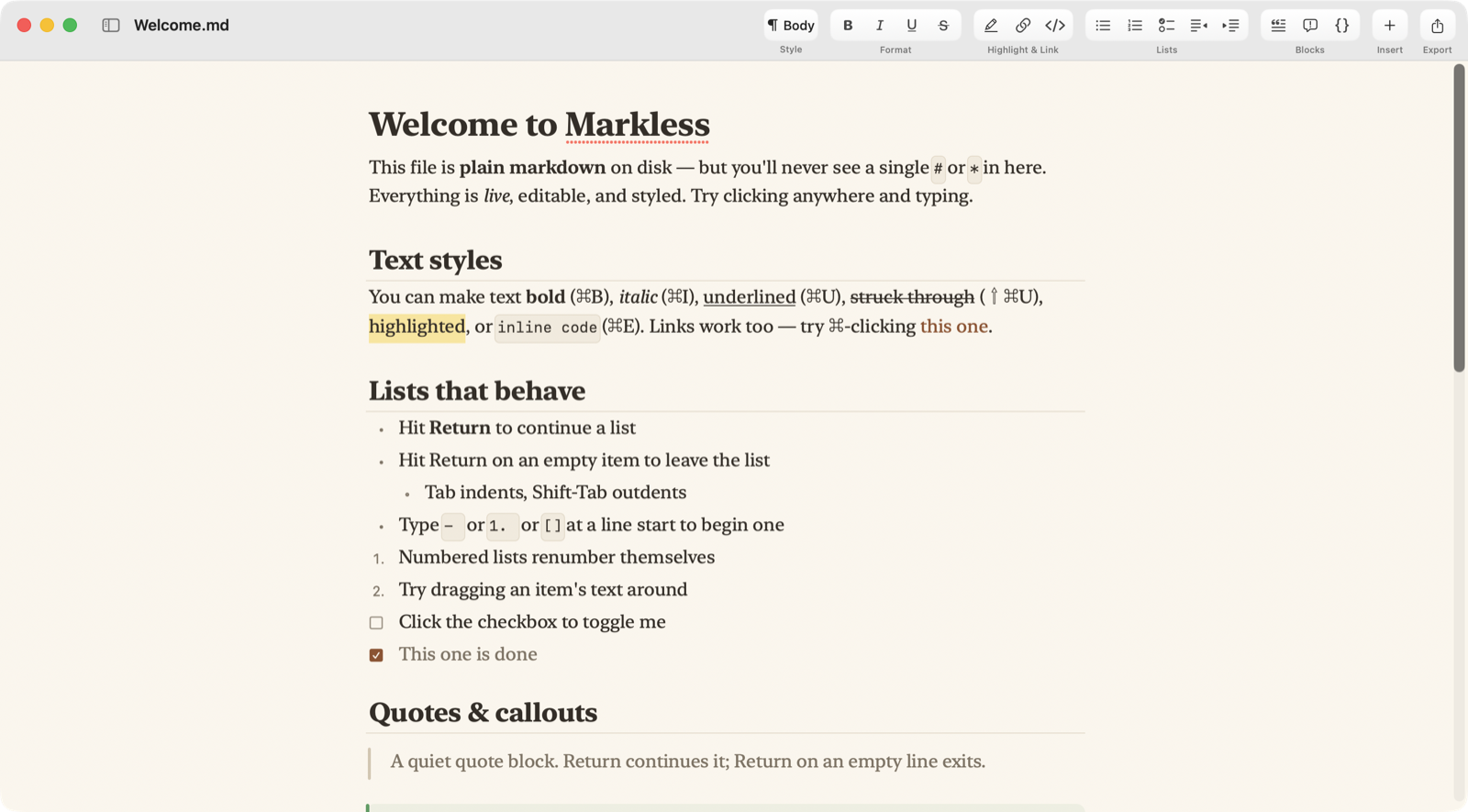Screen dimensions: 1468x812
Task: Click the 'underlined' word
Action: pos(750,297)
